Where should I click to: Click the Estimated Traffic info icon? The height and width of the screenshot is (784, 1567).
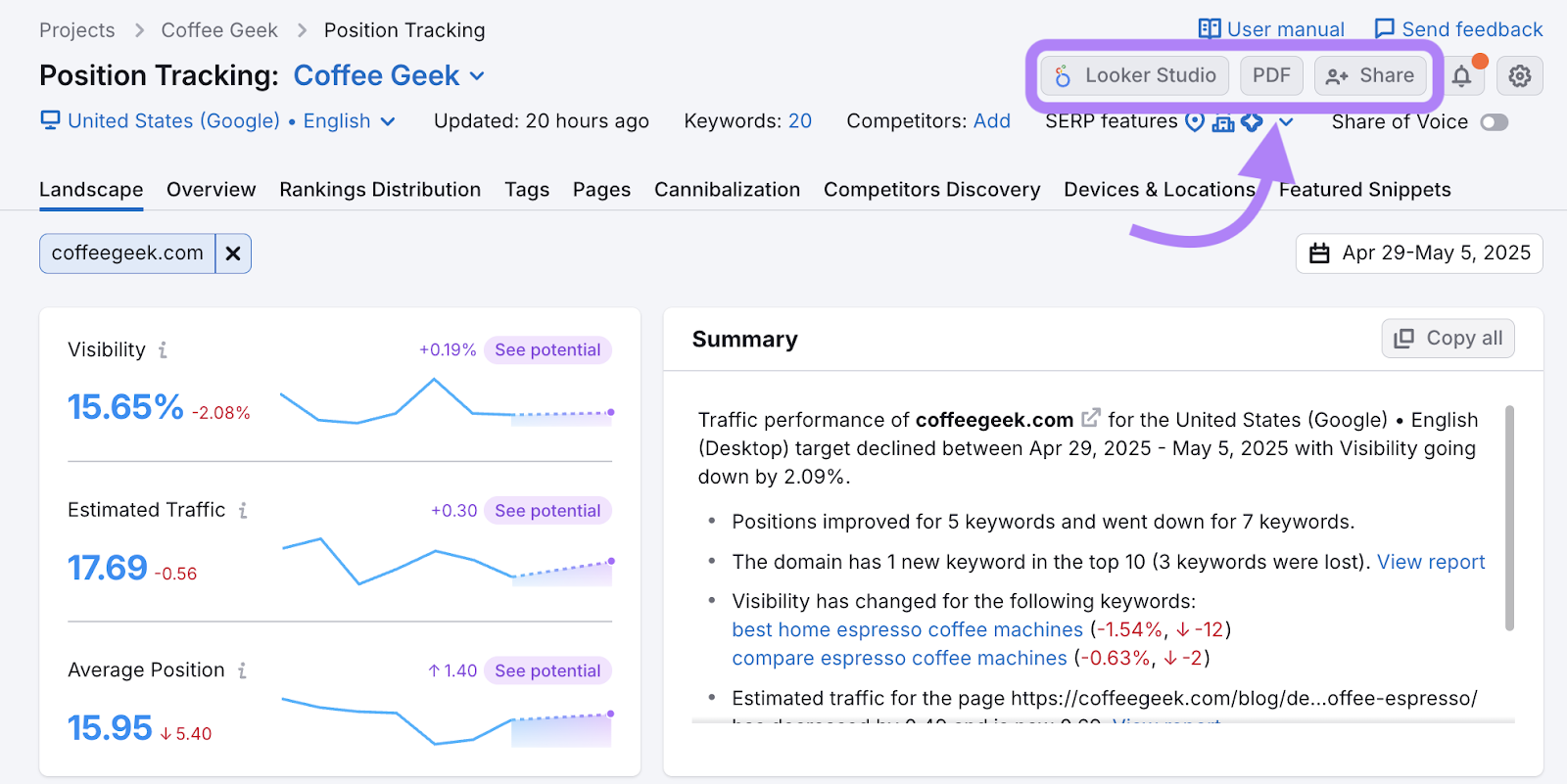[243, 510]
